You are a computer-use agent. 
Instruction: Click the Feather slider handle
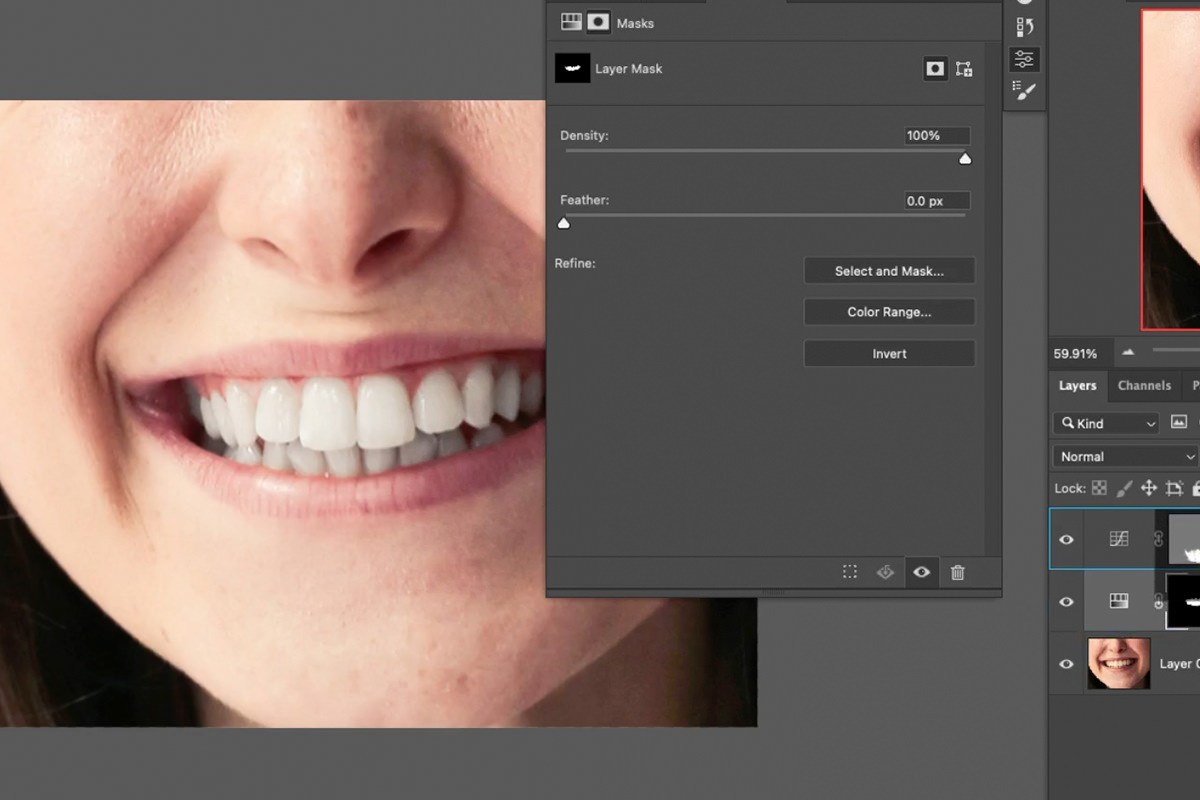(564, 222)
